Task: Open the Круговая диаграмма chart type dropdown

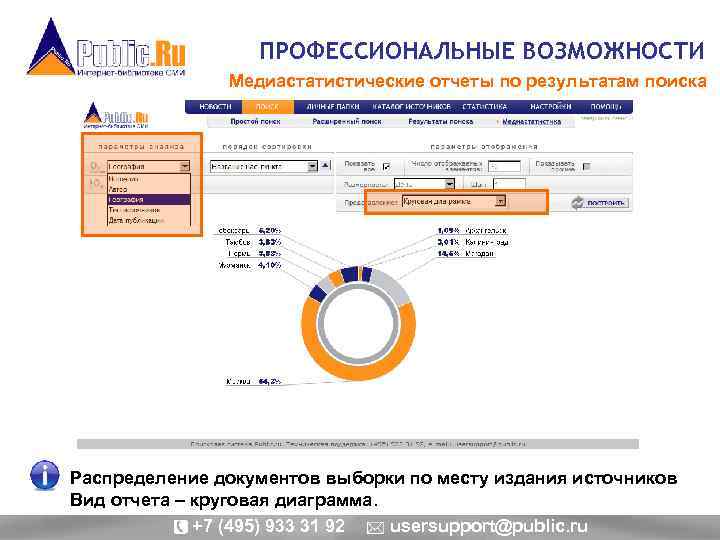Action: 454,202
